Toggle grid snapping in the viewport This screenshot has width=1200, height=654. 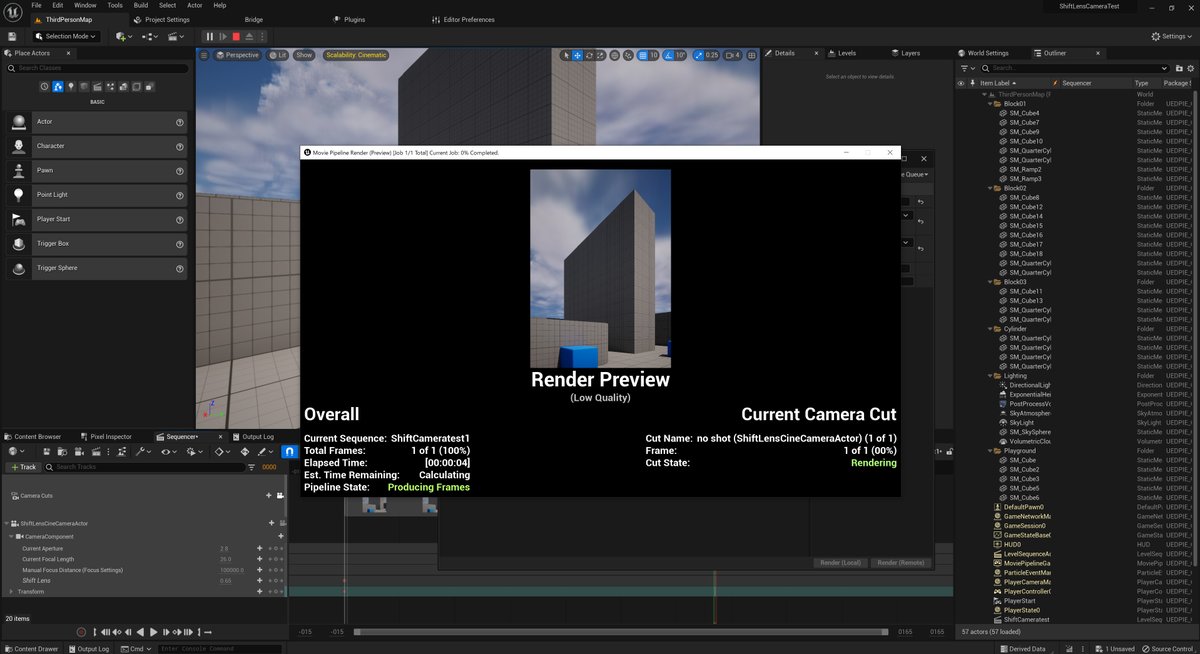tap(643, 55)
